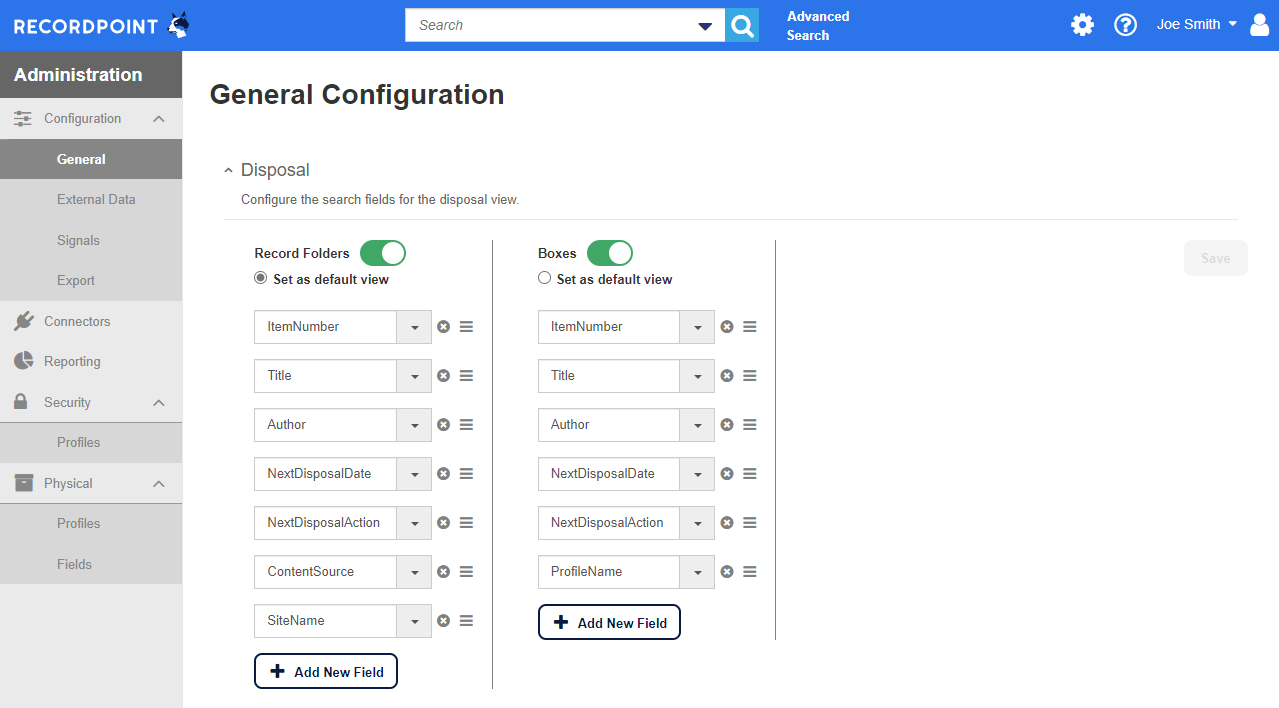Click reorder handle for Boxes NextDisposalAction

(750, 523)
